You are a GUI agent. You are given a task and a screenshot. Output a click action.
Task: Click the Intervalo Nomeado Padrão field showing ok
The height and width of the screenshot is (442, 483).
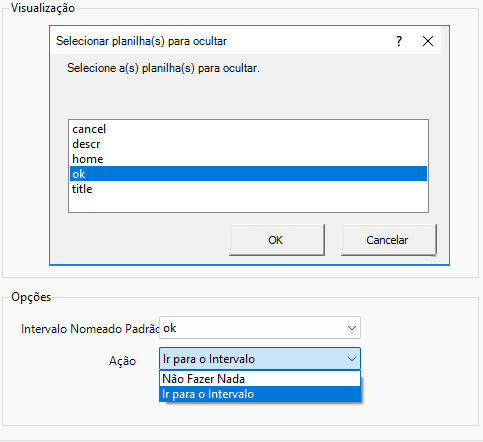click(x=260, y=328)
